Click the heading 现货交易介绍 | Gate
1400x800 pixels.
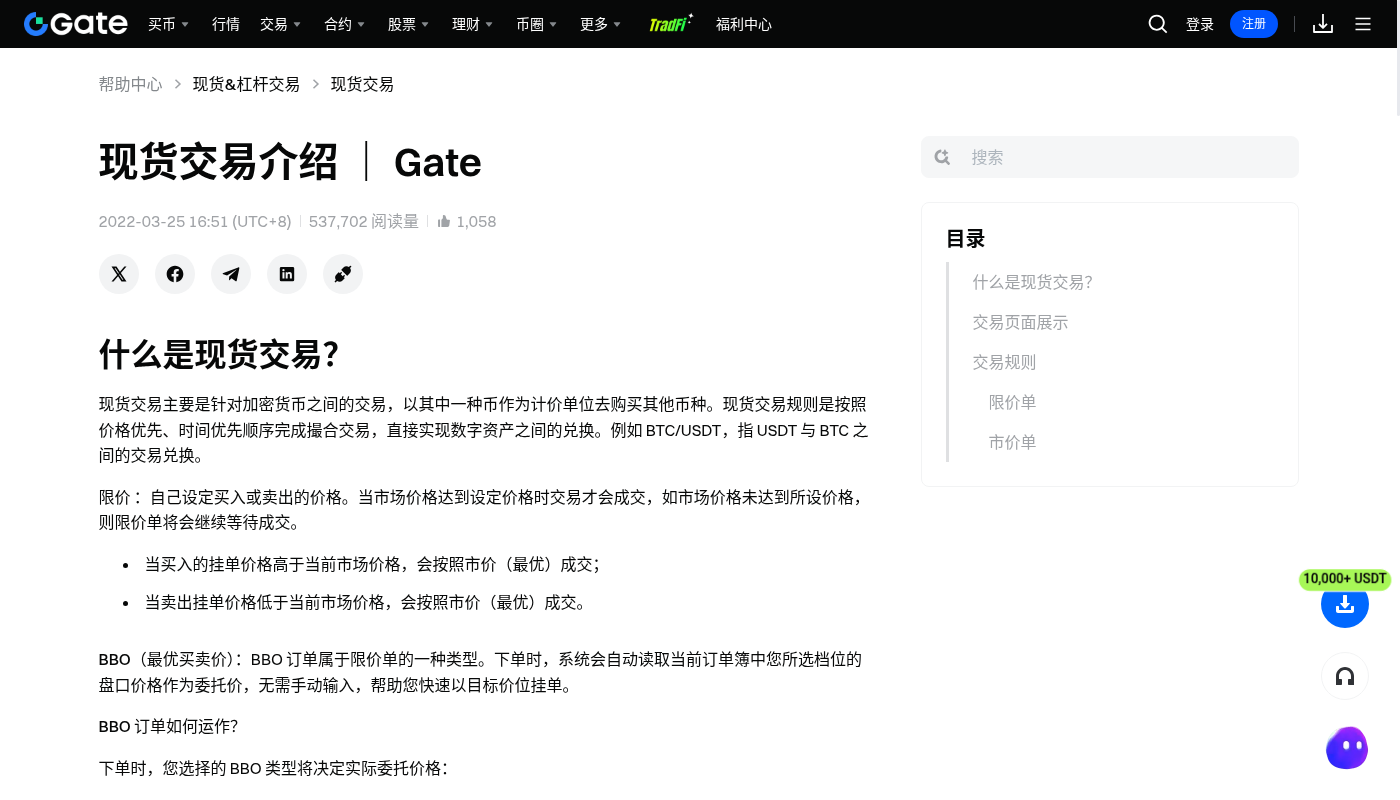290,161
